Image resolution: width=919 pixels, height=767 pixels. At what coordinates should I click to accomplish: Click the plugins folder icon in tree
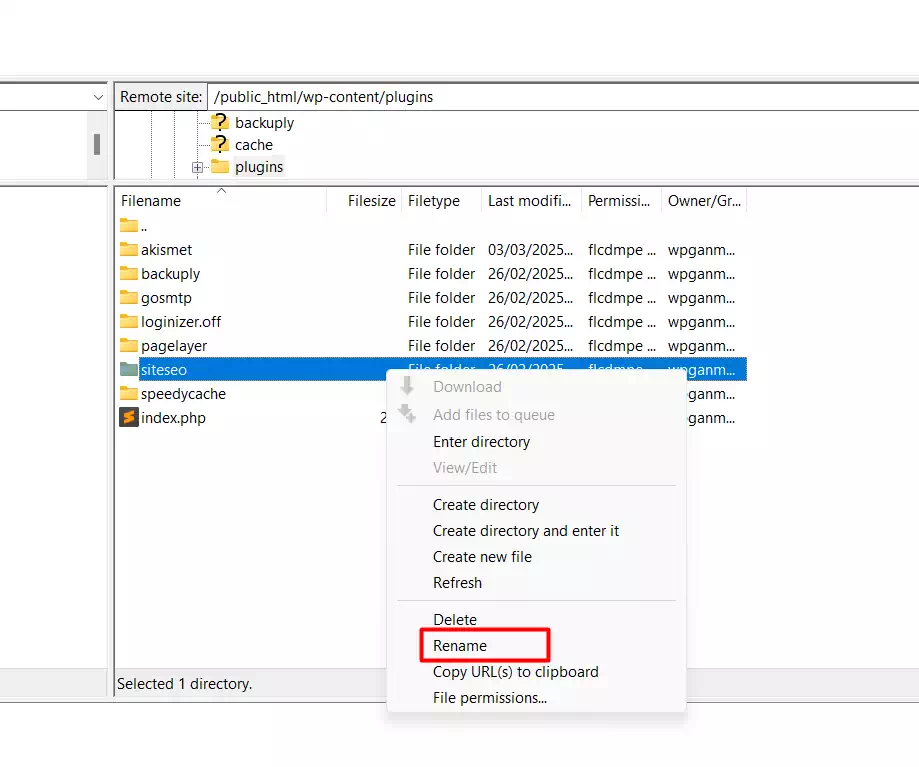click(220, 167)
